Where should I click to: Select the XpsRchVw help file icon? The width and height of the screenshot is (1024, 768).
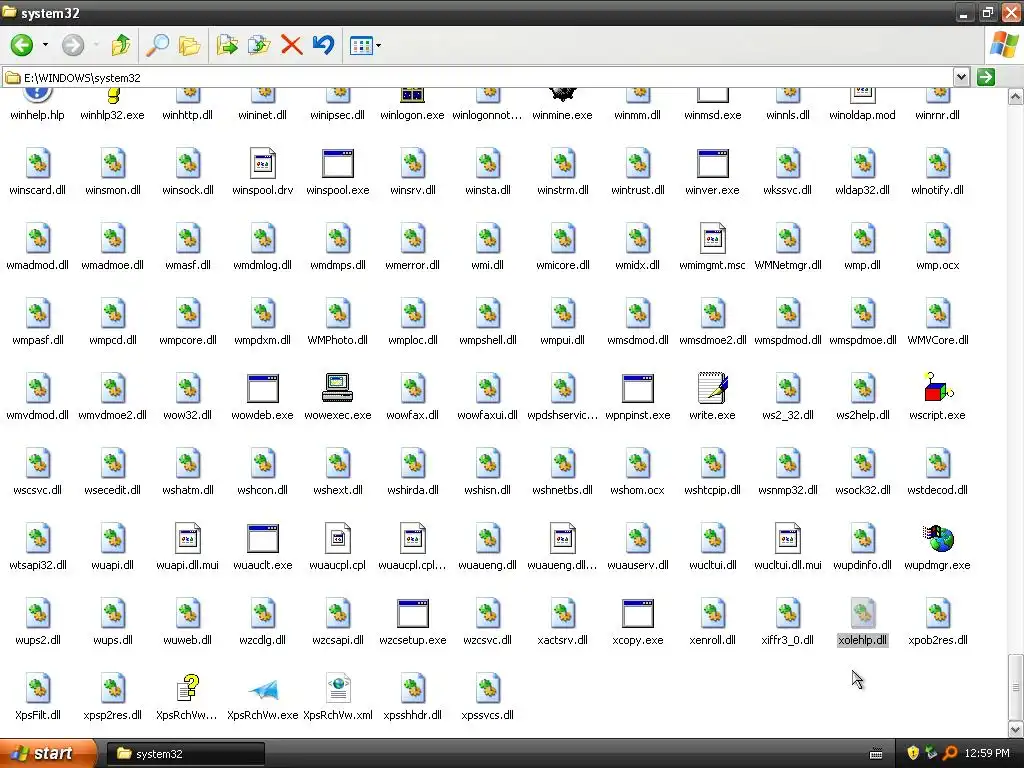click(x=188, y=688)
